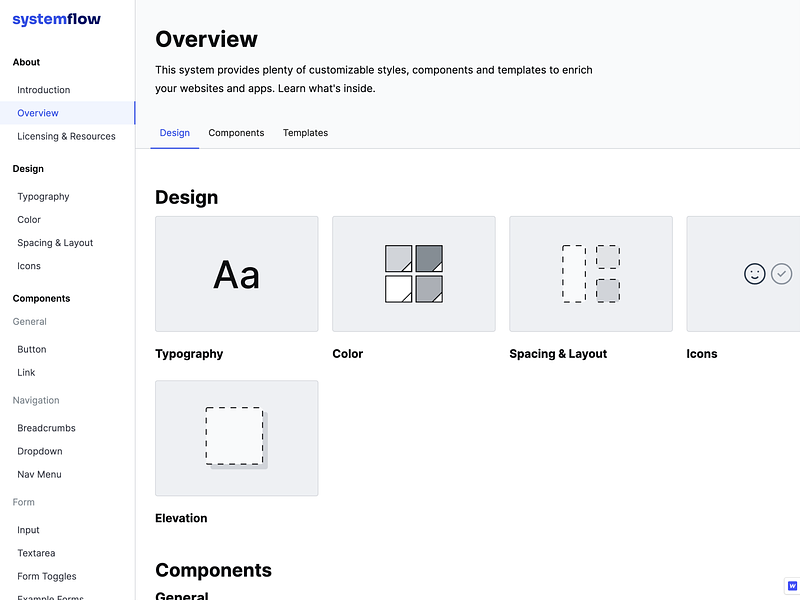The height and width of the screenshot is (600, 800).
Task: Open Typography in the sidebar Design section
Action: (43, 196)
